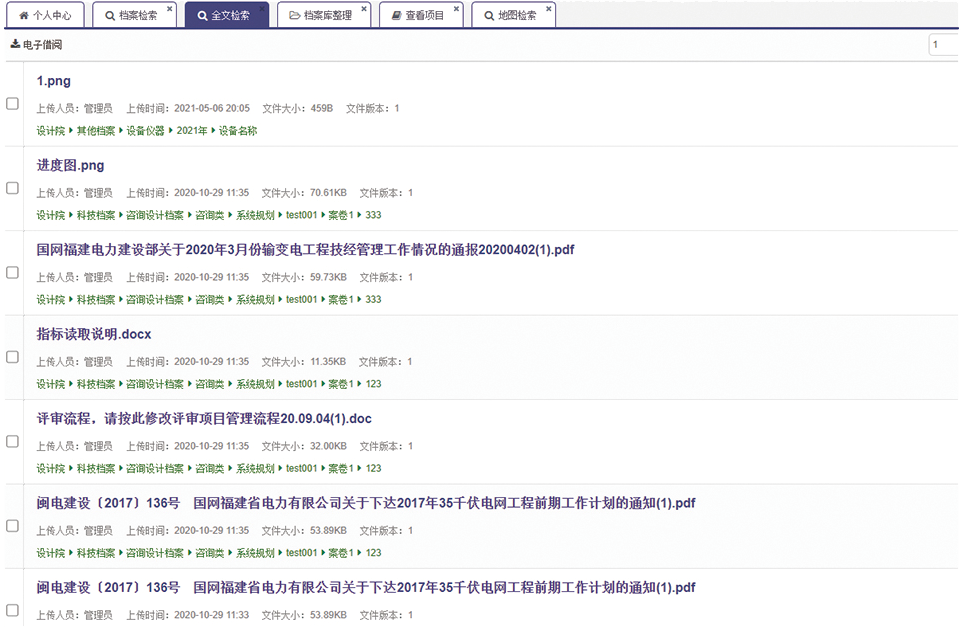Close the 地图检索 tab
The height and width of the screenshot is (627, 961).
click(549, 9)
